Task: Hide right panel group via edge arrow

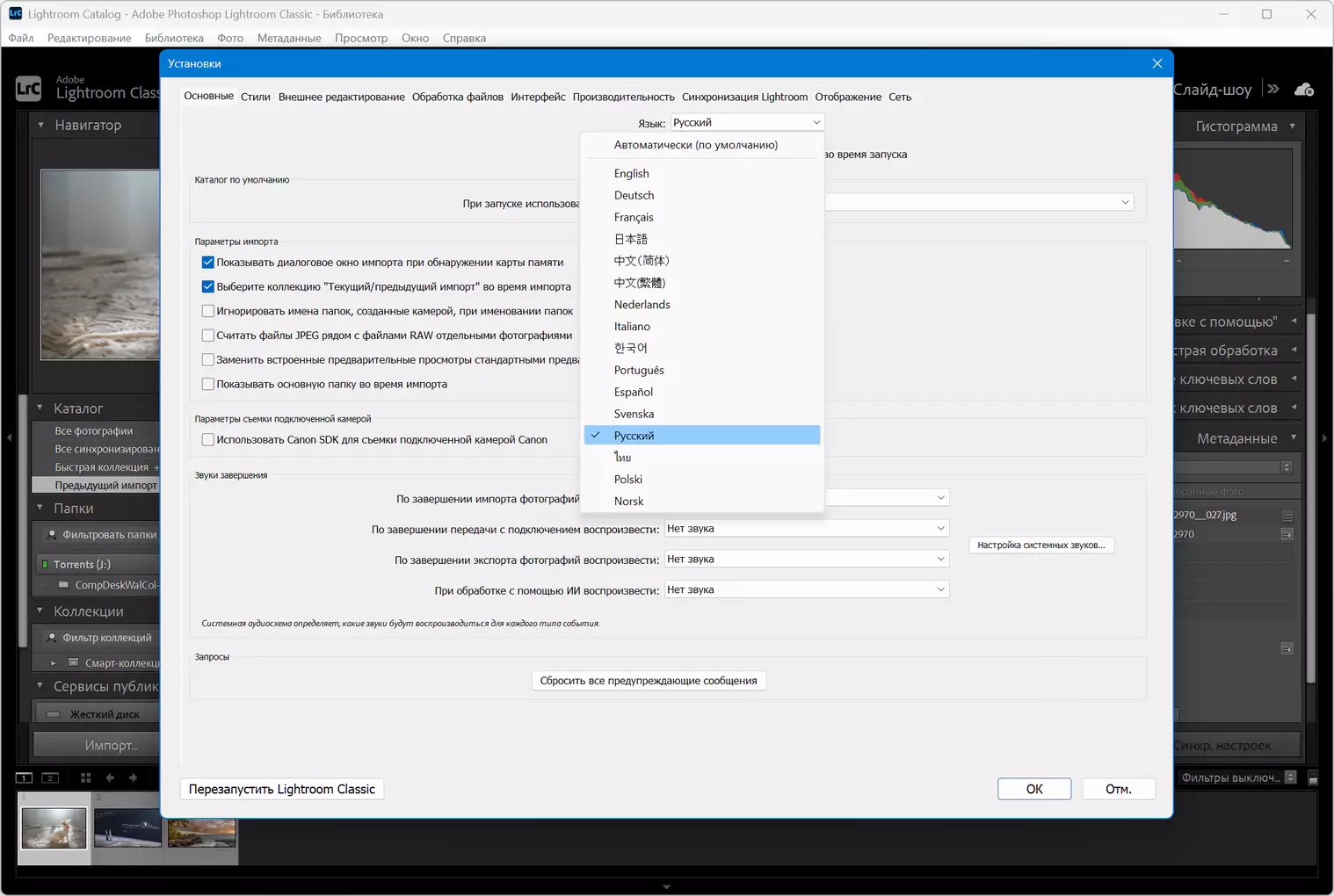Action: click(x=1325, y=437)
